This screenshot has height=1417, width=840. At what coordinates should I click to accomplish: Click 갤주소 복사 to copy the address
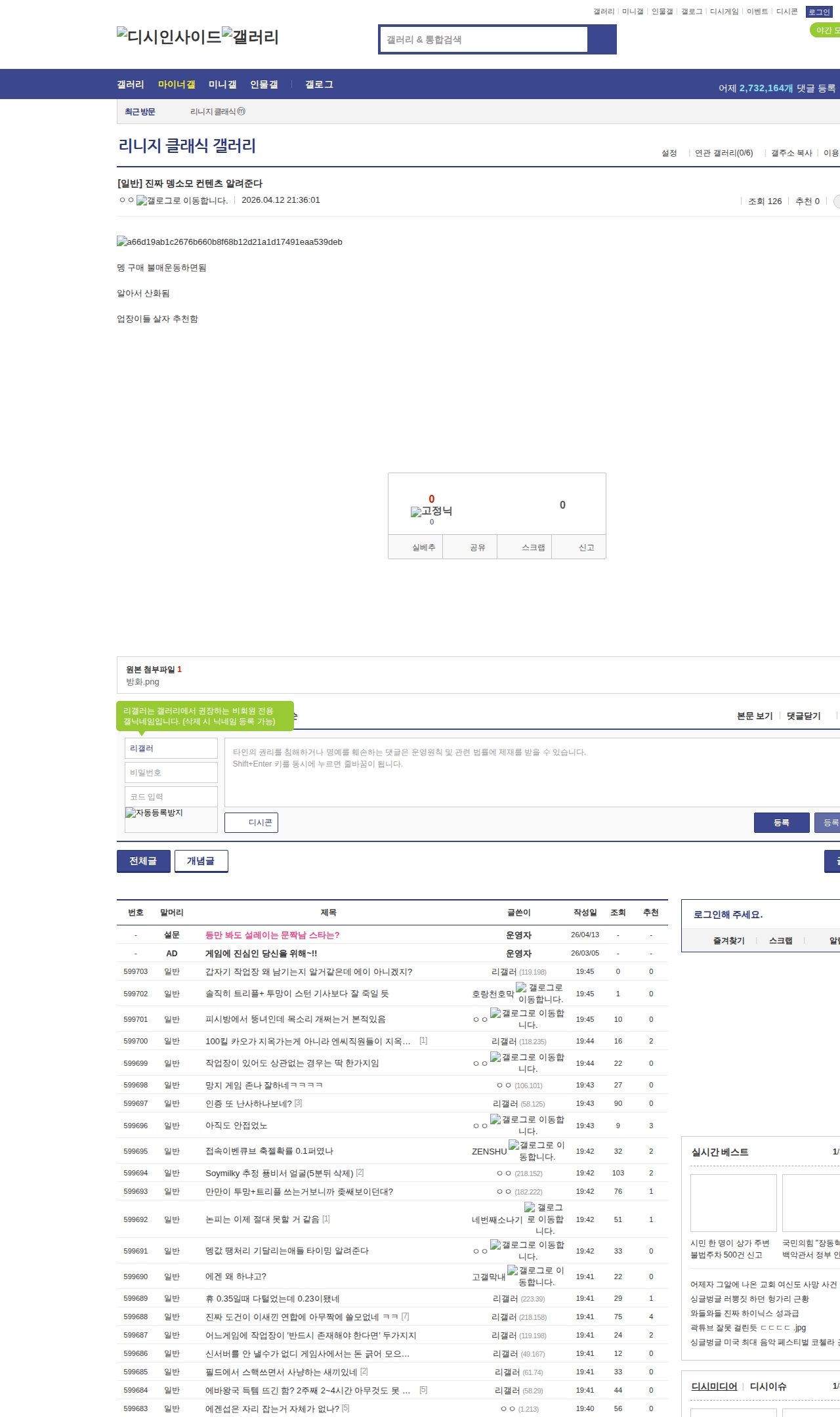coord(791,153)
